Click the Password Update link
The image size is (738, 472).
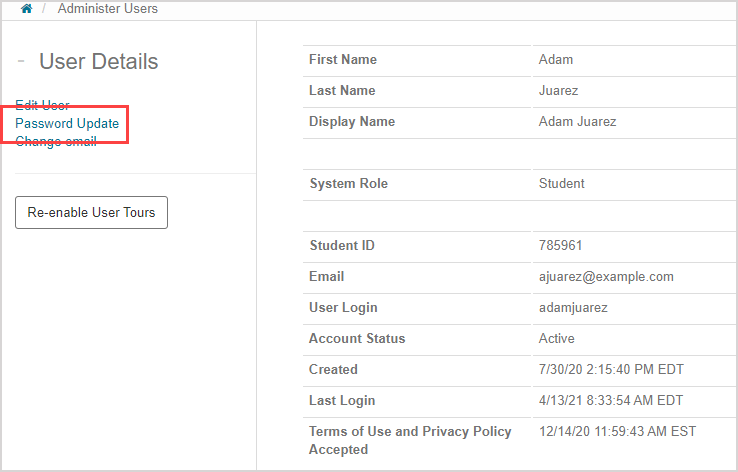(x=67, y=124)
